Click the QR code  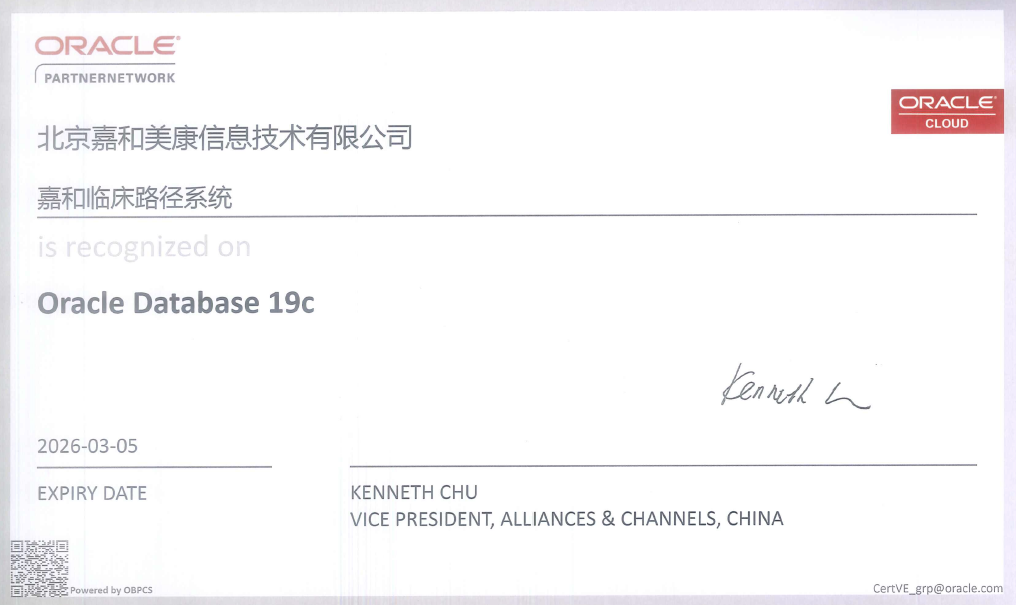39,567
